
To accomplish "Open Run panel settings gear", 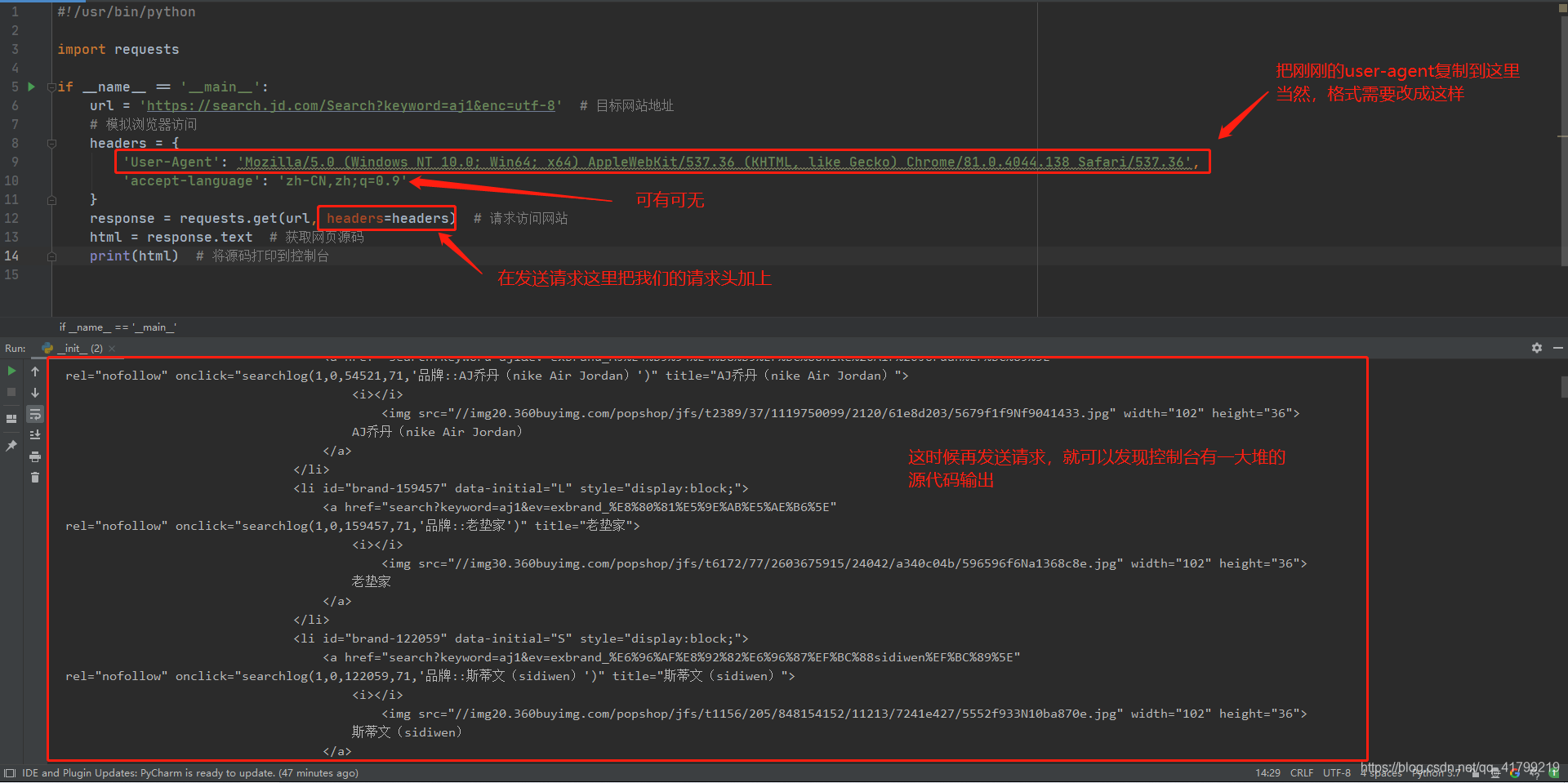I will pyautogui.click(x=1537, y=348).
